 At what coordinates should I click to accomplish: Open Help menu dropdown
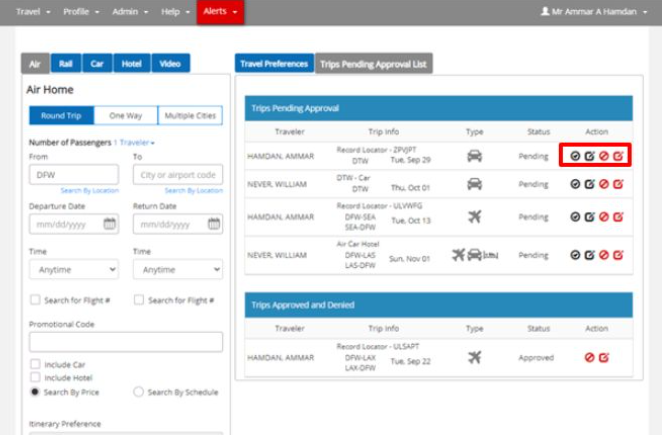pos(175,12)
